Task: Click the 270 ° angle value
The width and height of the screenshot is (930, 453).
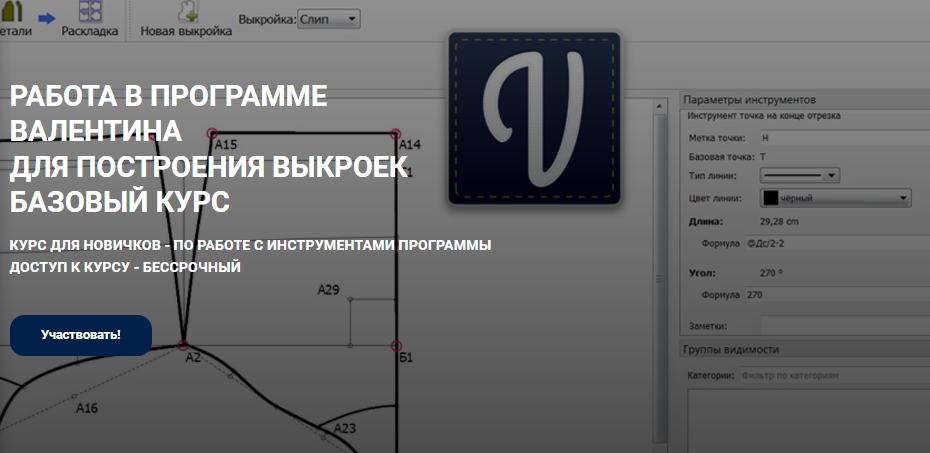Action: click(x=772, y=273)
